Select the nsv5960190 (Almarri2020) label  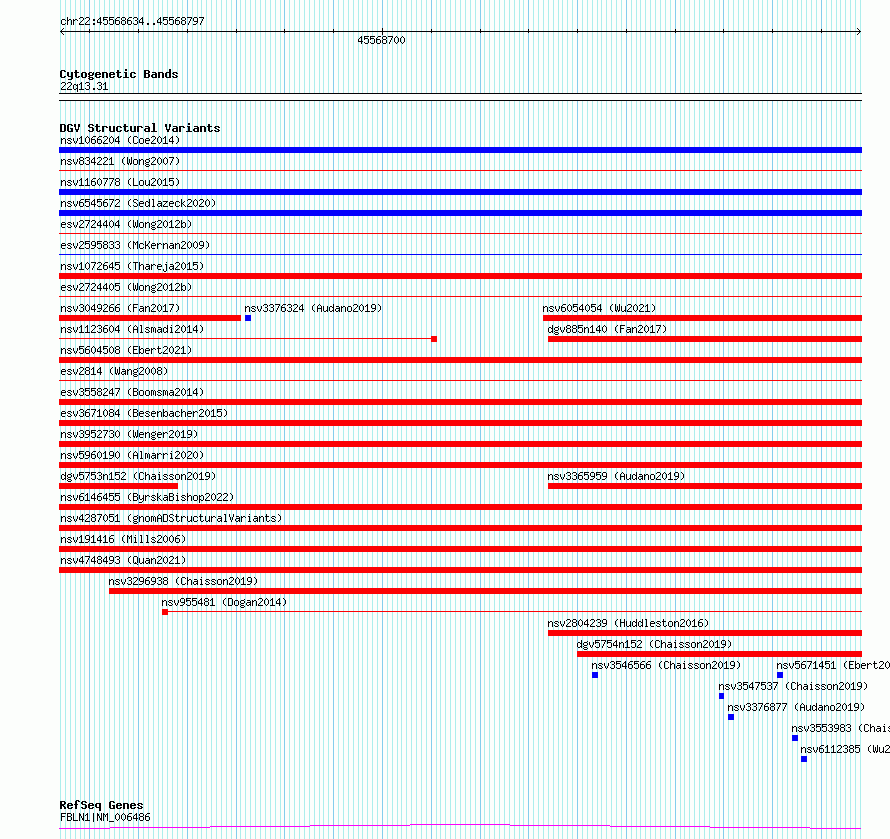point(132,455)
